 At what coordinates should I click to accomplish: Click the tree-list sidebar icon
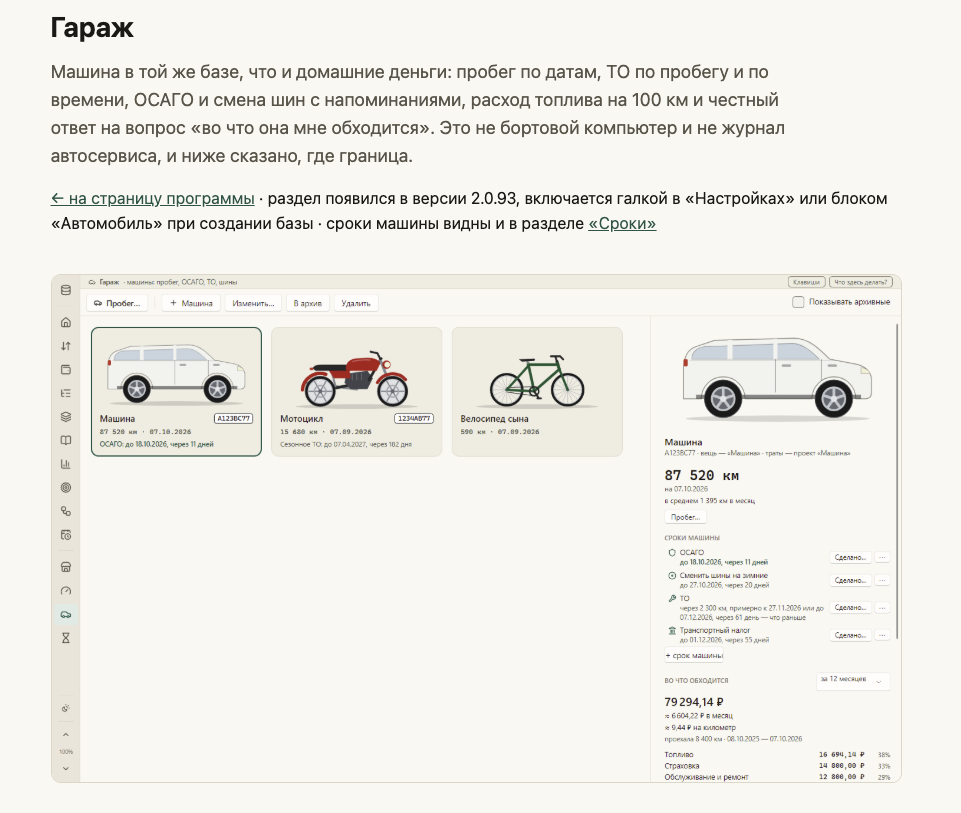click(x=66, y=393)
